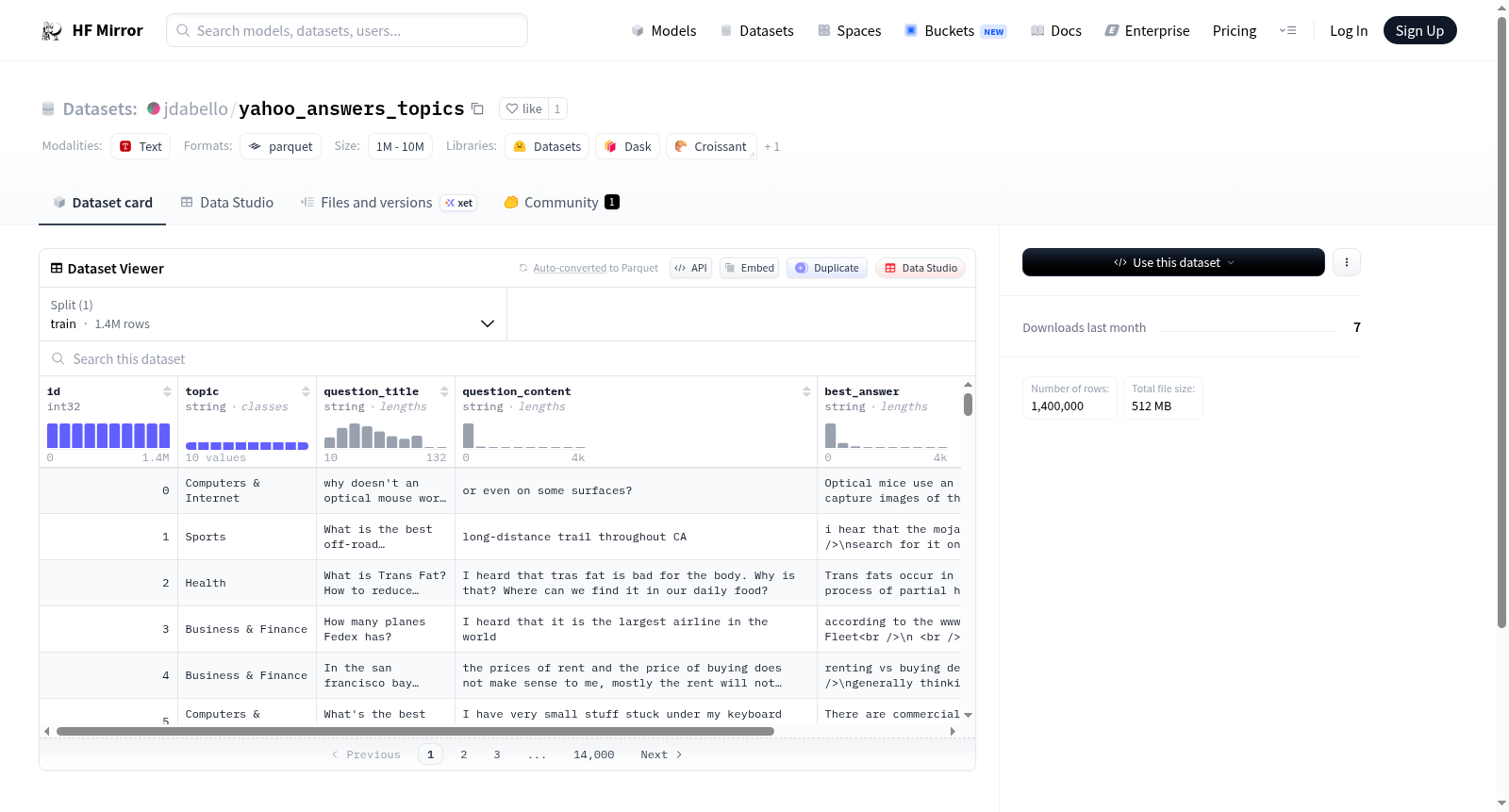
Task: Go to the Pricing page
Action: [1235, 30]
